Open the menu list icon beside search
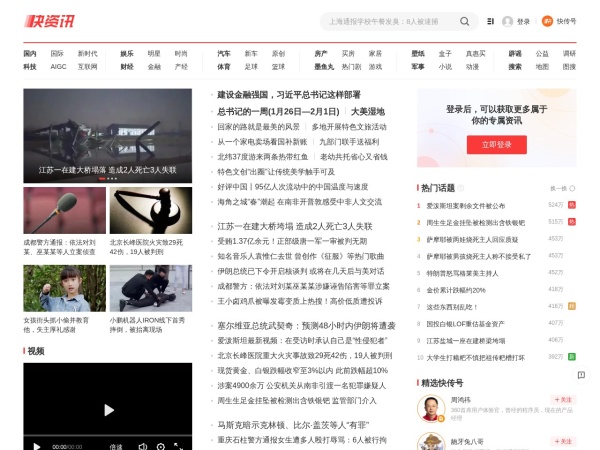Screen dimensions: 600x450 [x=490, y=21]
